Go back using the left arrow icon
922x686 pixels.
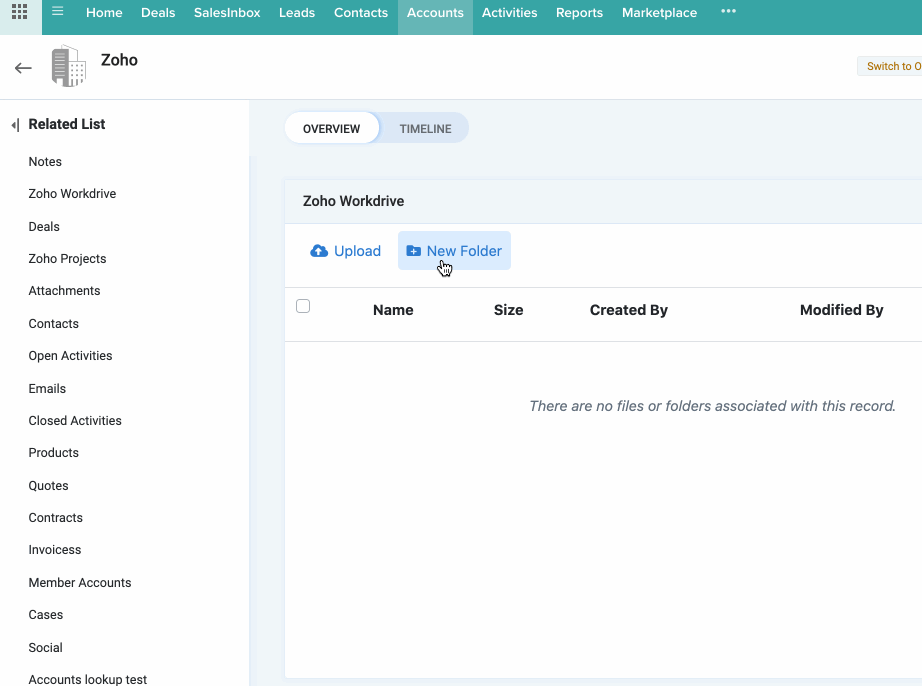click(23, 68)
